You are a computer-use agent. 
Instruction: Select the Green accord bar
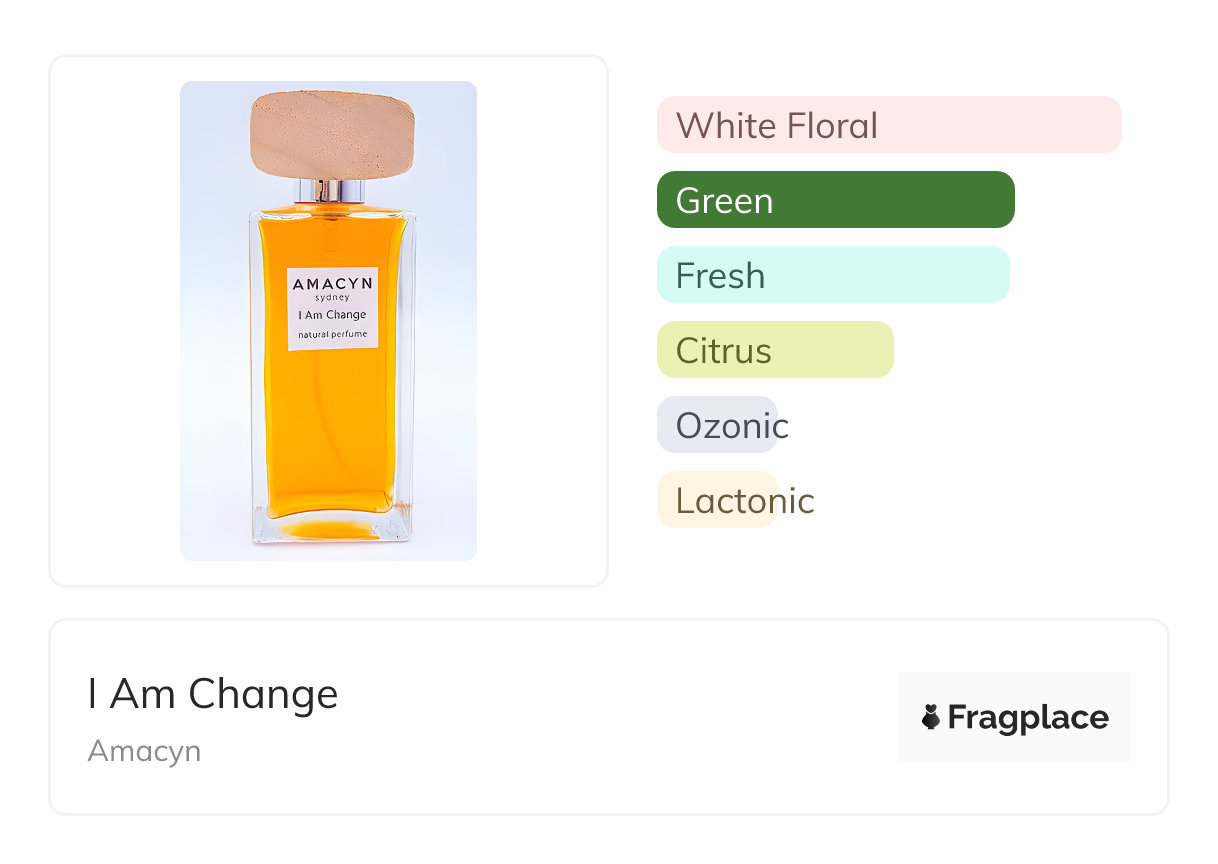(x=835, y=200)
